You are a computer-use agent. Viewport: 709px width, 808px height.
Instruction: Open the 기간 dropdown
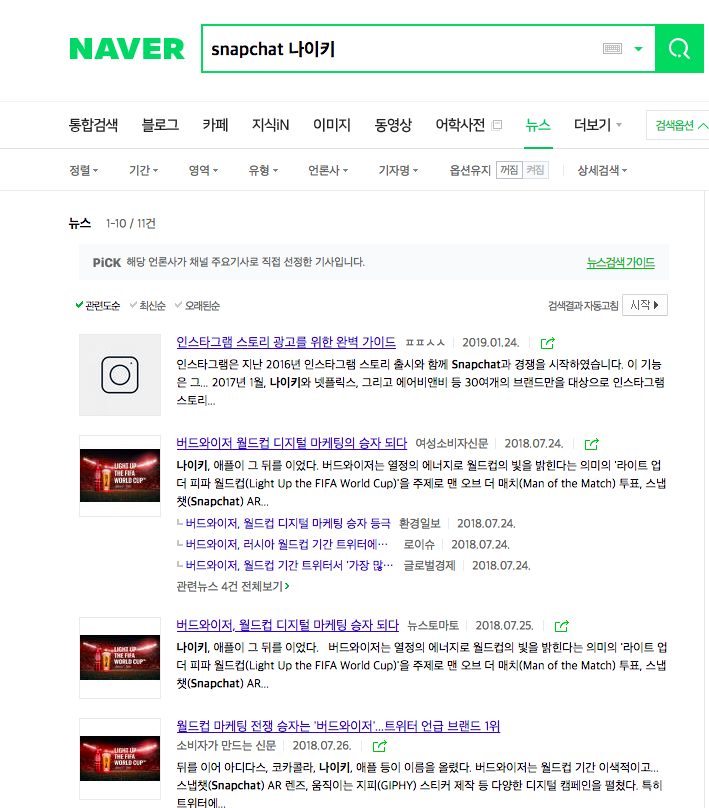coord(143,170)
